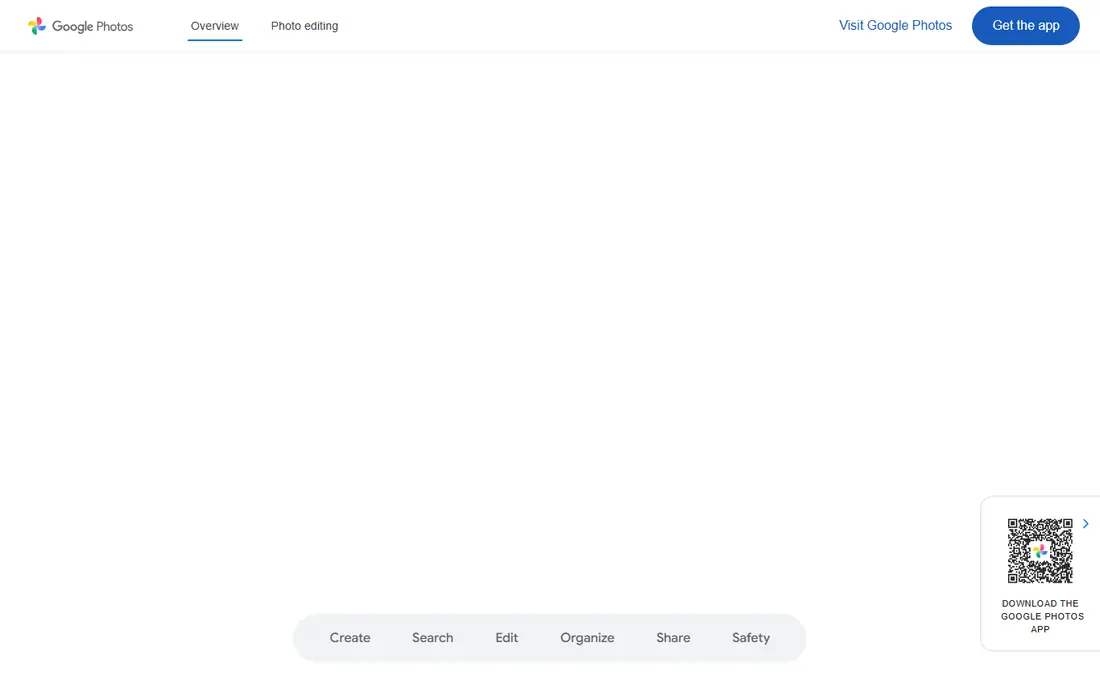Open the Overview tab
This screenshot has width=1100, height=688.
[x=215, y=26]
